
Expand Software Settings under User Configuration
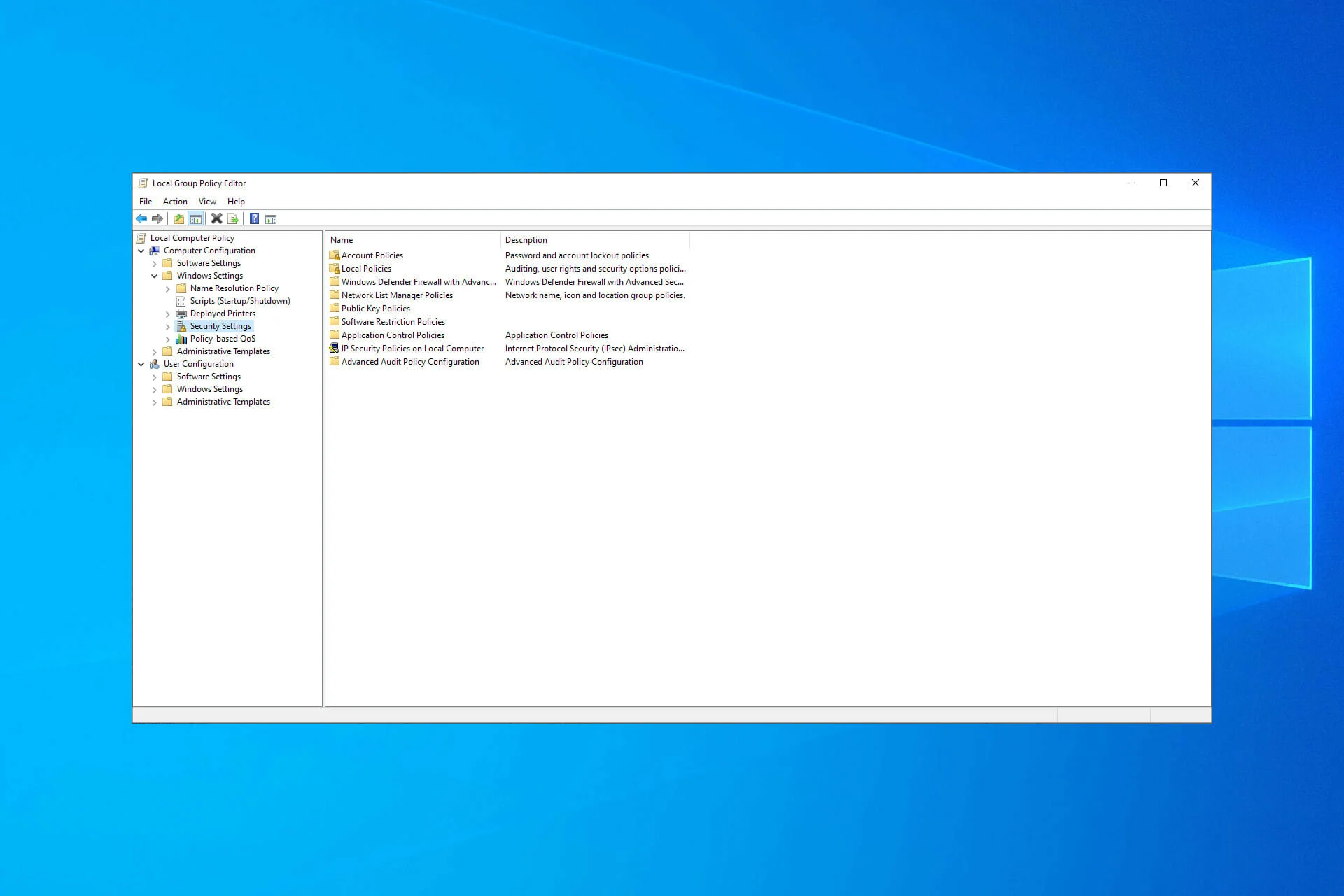click(155, 377)
